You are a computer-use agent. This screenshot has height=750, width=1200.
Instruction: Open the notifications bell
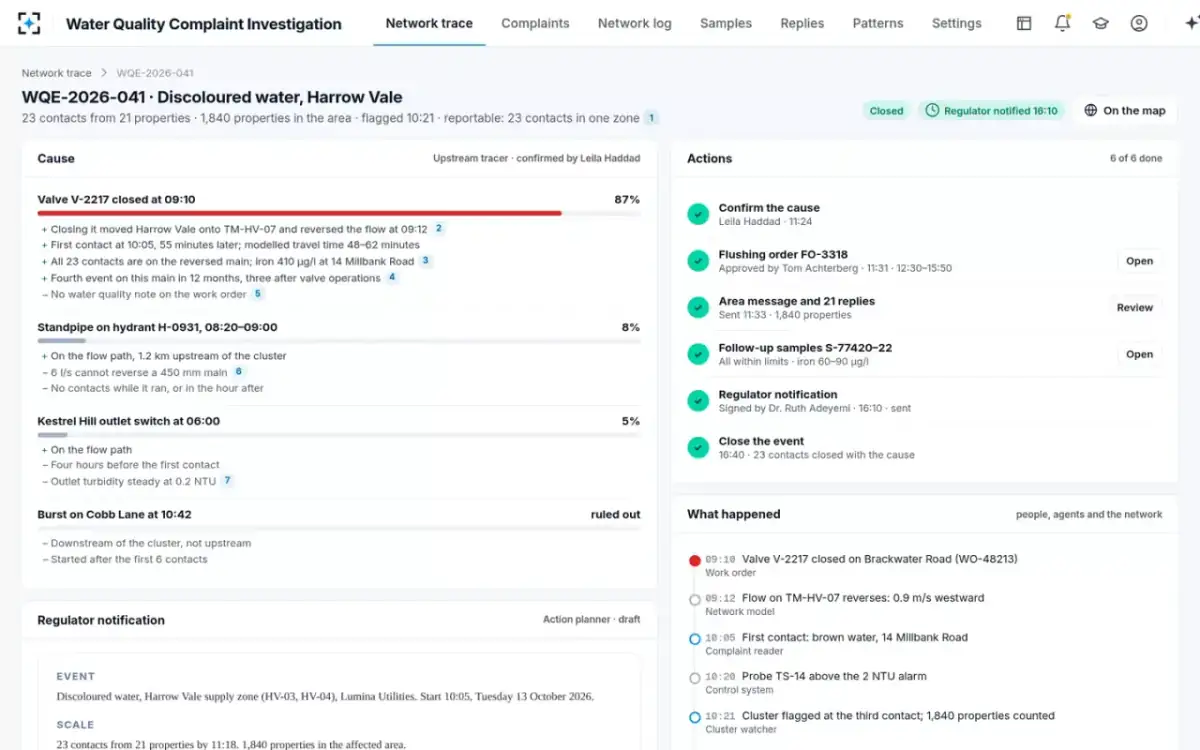click(x=1062, y=23)
